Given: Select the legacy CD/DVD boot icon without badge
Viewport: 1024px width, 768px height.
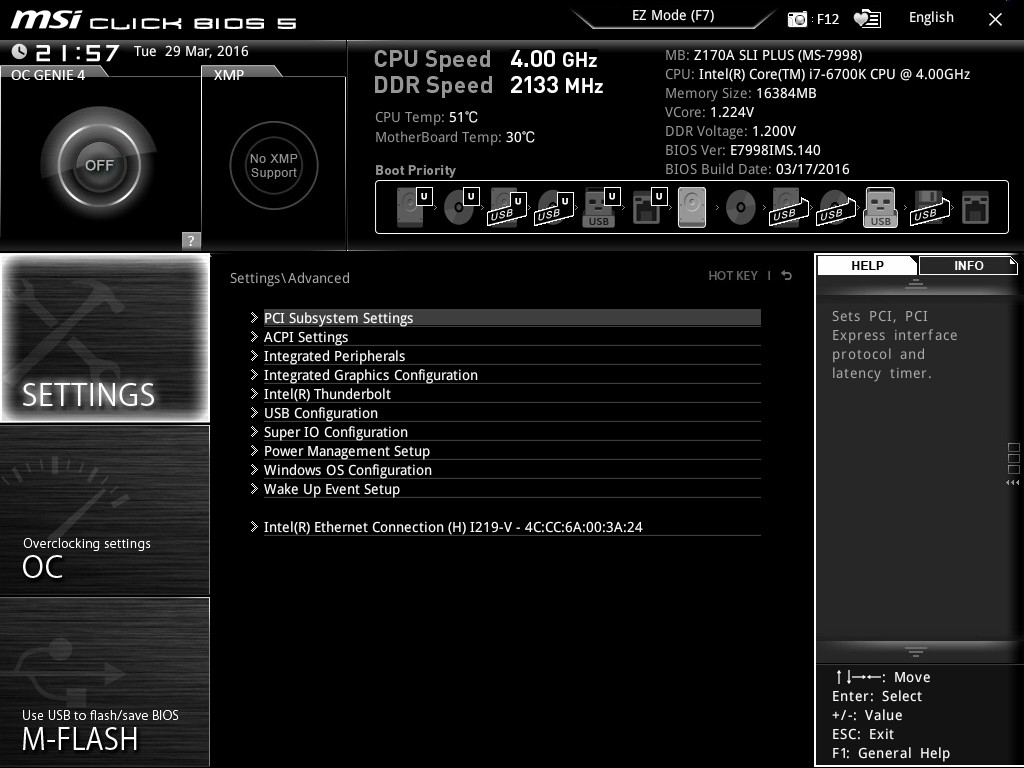Looking at the screenshot, I should pos(741,208).
